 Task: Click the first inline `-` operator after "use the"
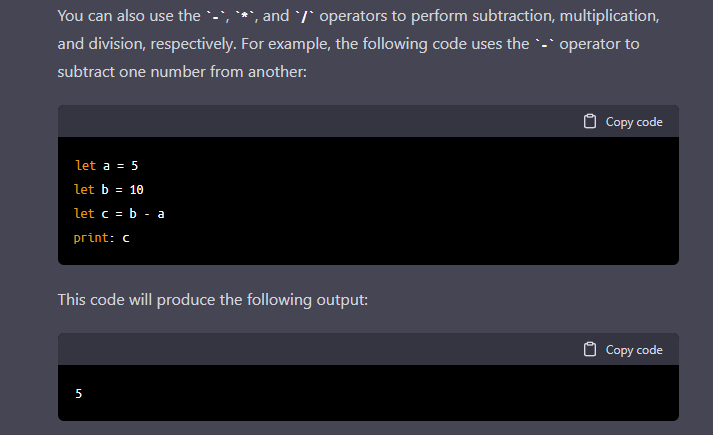click(215, 16)
